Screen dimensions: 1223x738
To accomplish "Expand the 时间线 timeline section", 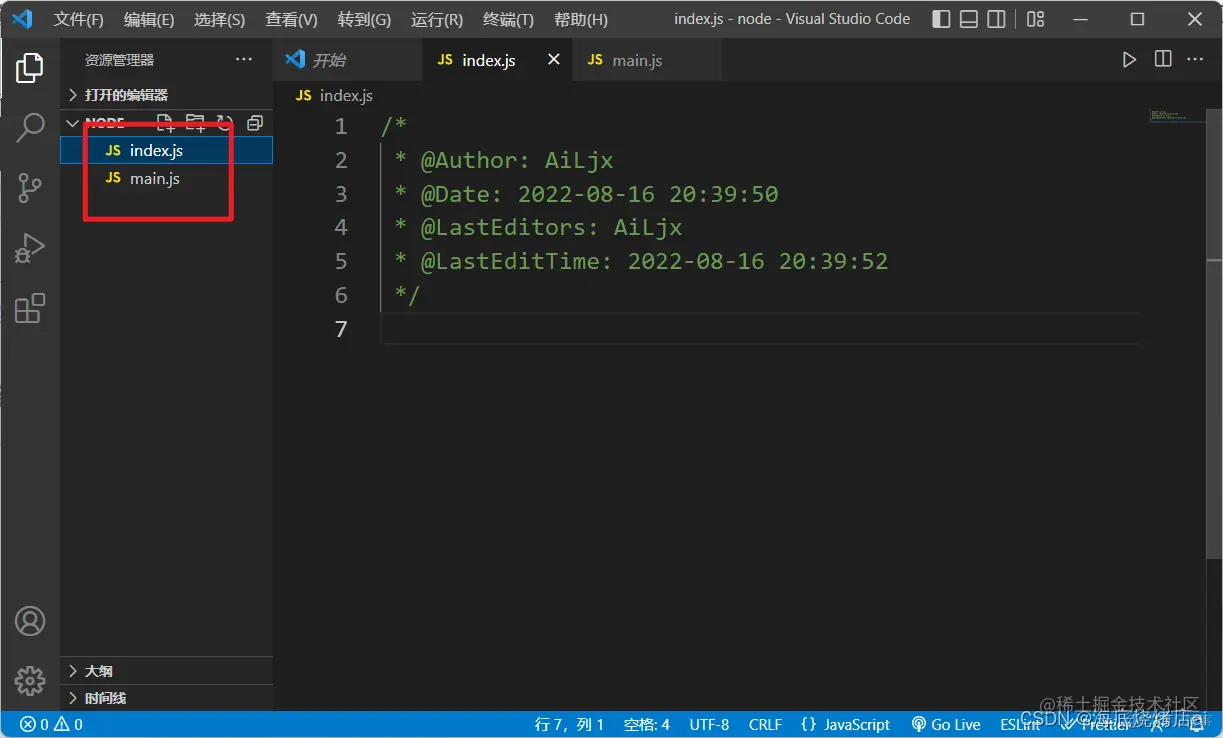I will pos(166,698).
